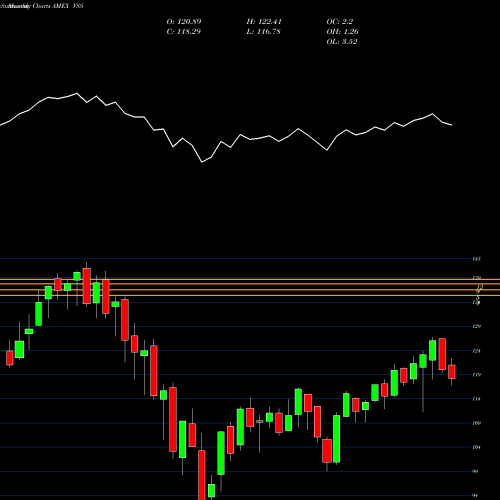Click the 'OC: 2.2' value
This screenshot has height=500, width=500.
click(340, 22)
